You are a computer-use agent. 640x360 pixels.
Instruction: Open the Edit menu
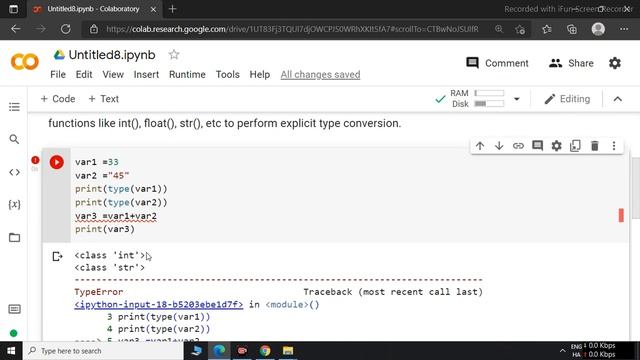pos(84,75)
